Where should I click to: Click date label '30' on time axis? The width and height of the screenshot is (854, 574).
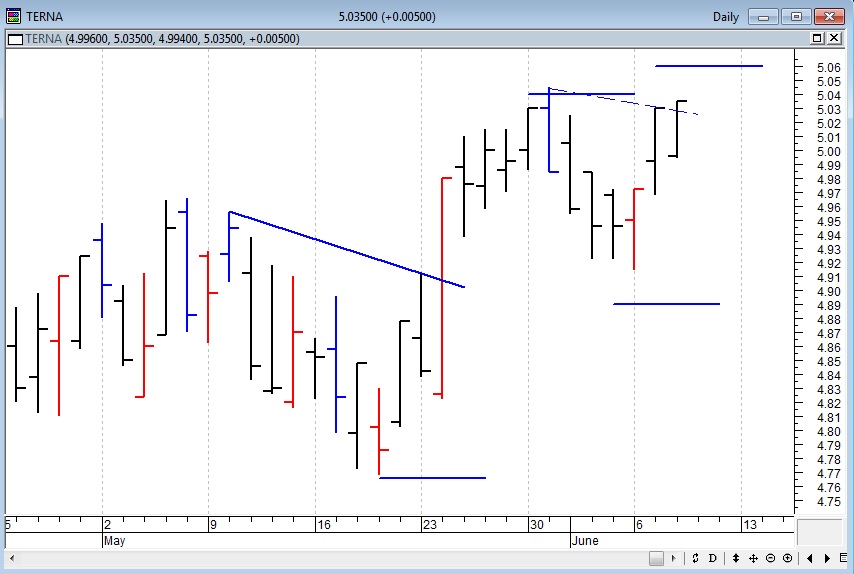(x=536, y=524)
